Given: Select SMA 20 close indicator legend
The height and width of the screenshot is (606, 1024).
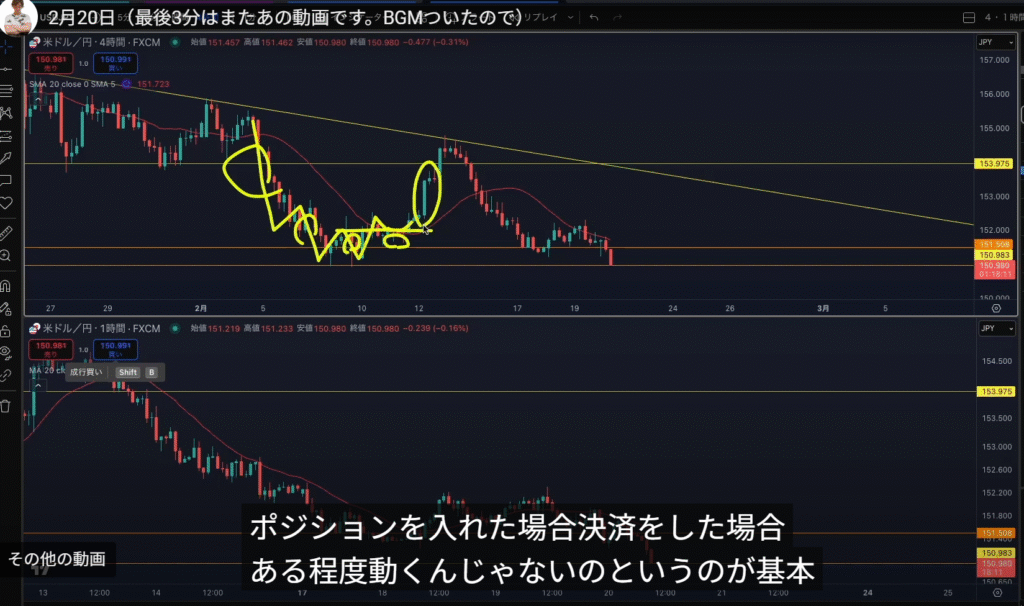Looking at the screenshot, I should pos(72,84).
